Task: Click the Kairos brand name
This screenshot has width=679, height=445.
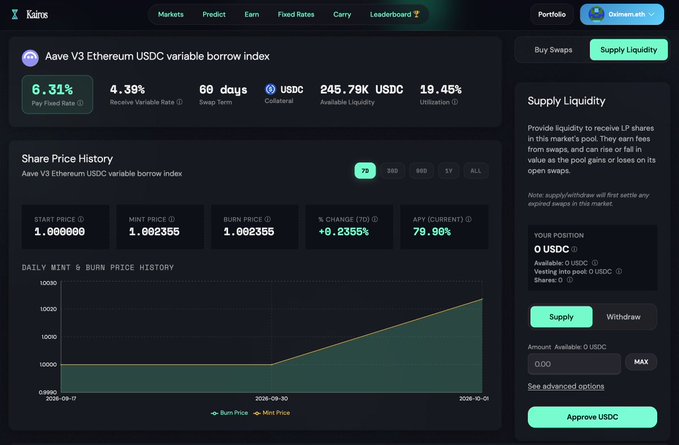Action: [37, 14]
